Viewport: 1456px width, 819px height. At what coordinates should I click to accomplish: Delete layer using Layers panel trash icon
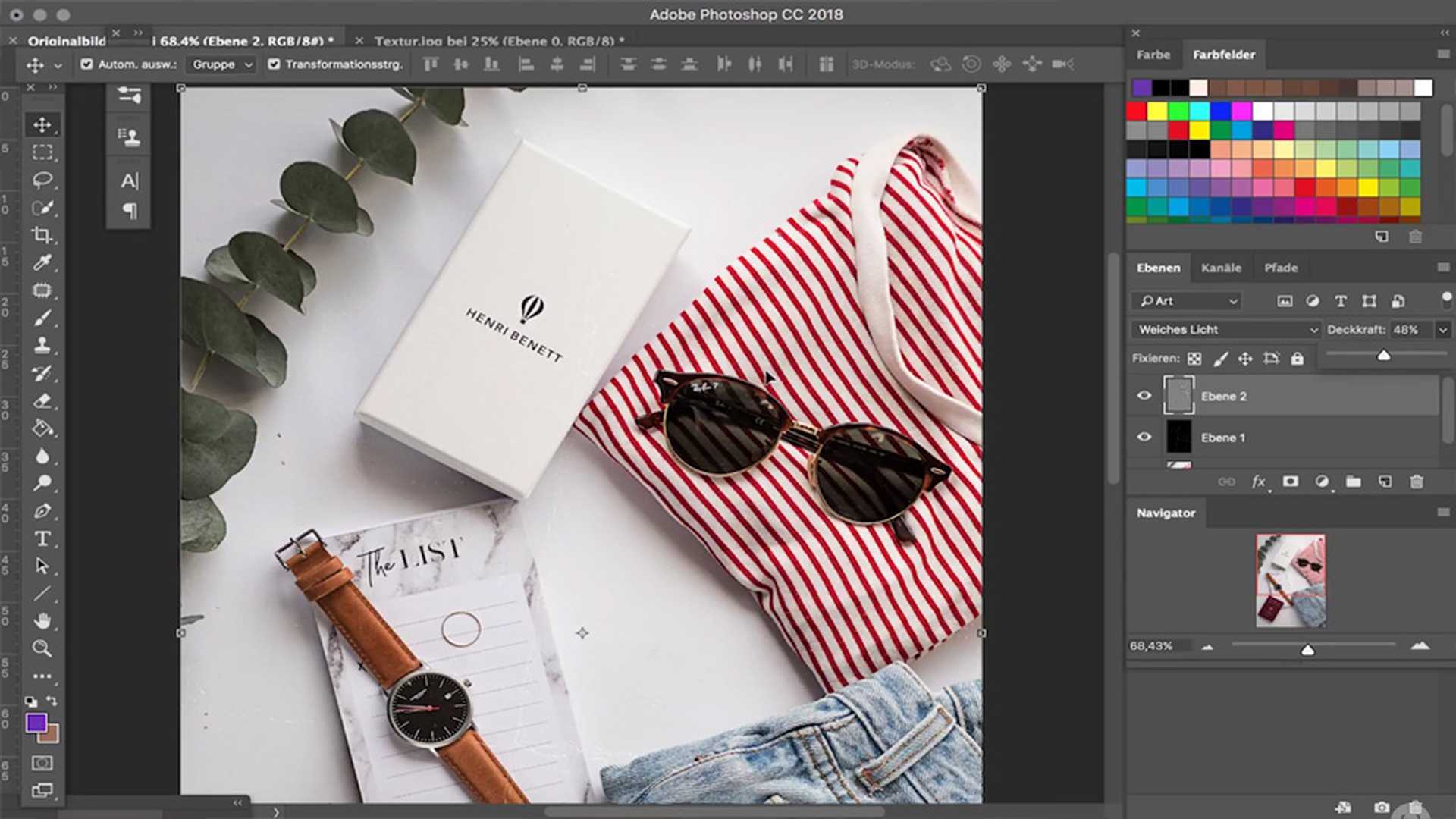[x=1416, y=482]
